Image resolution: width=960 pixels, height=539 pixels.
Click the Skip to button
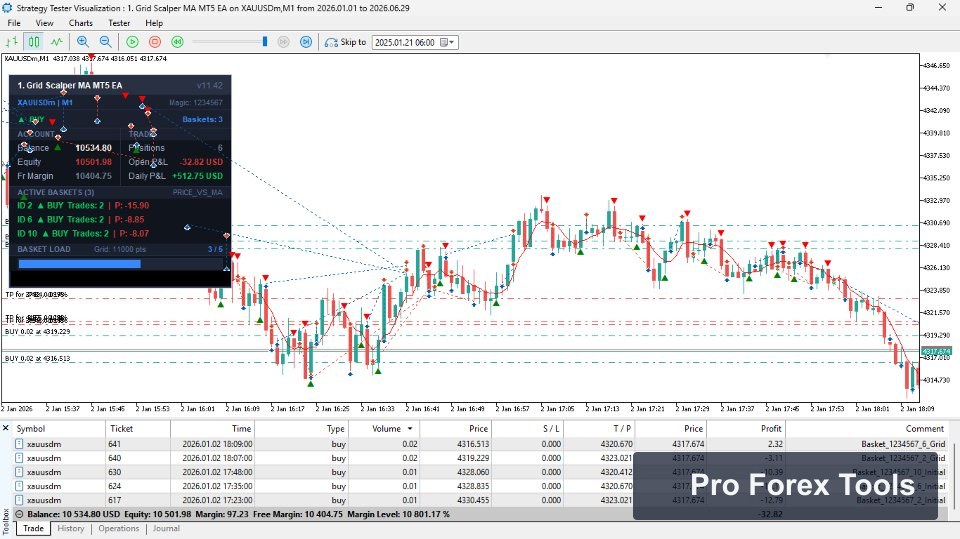346,42
